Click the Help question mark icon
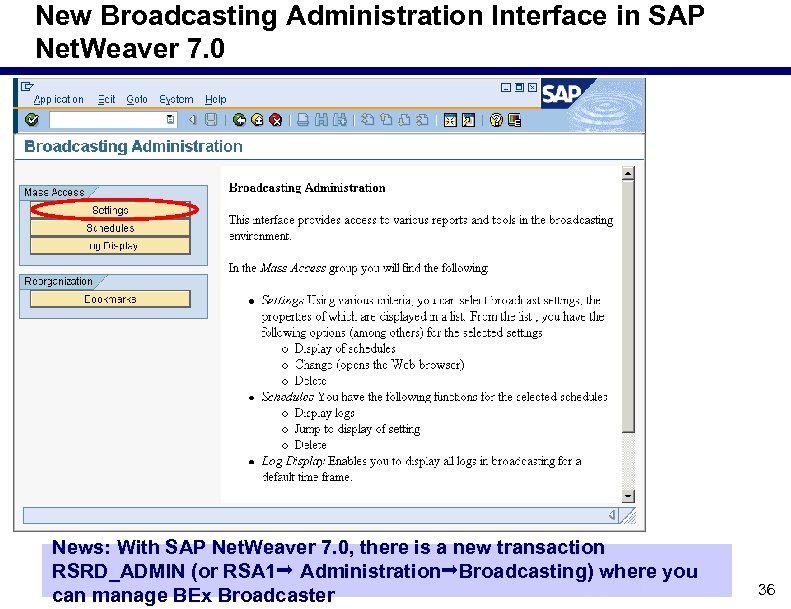Image resolution: width=791 pixels, height=609 pixels. pyautogui.click(x=496, y=120)
